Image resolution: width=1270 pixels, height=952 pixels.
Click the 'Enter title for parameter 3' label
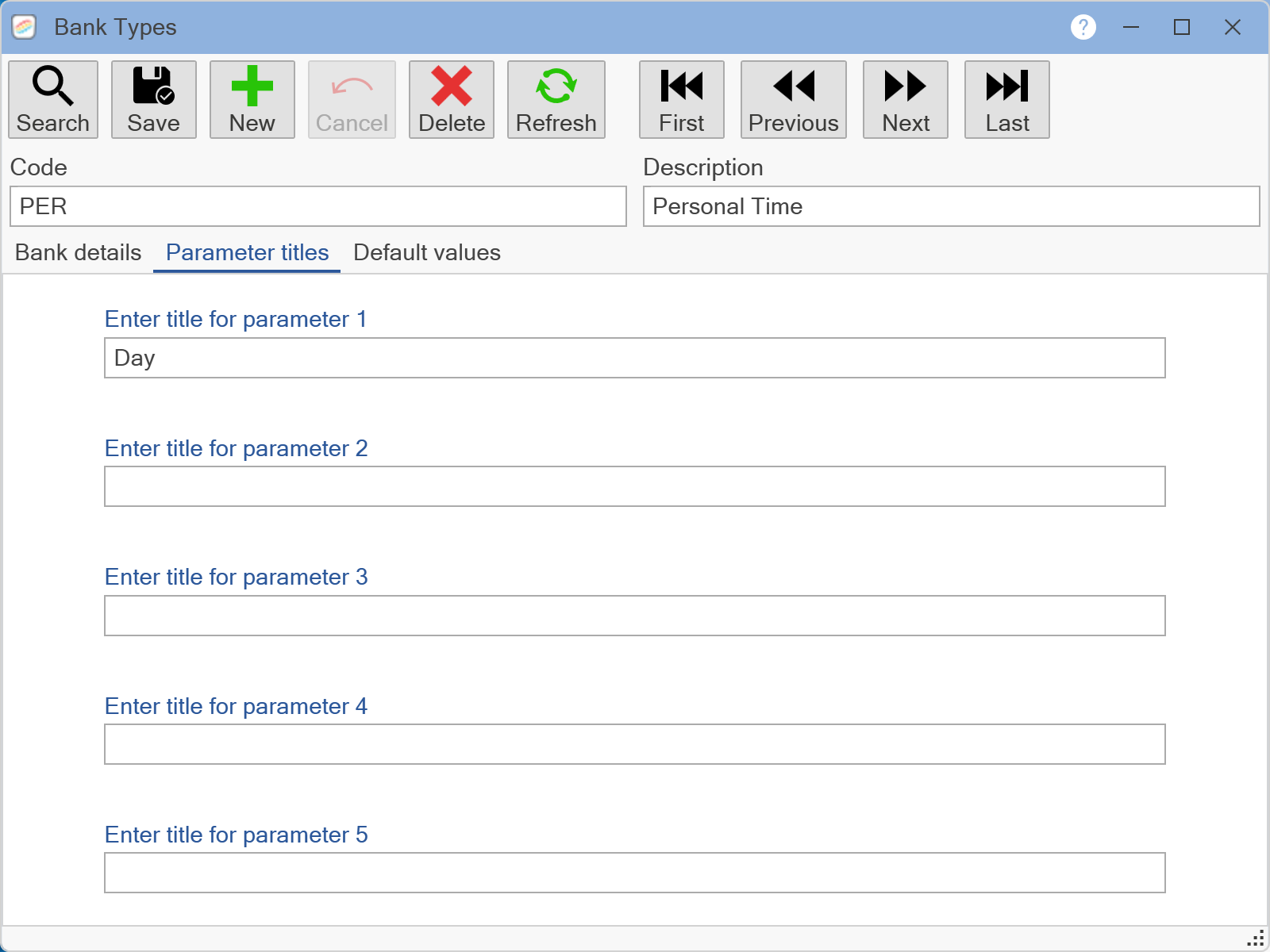coord(237,577)
